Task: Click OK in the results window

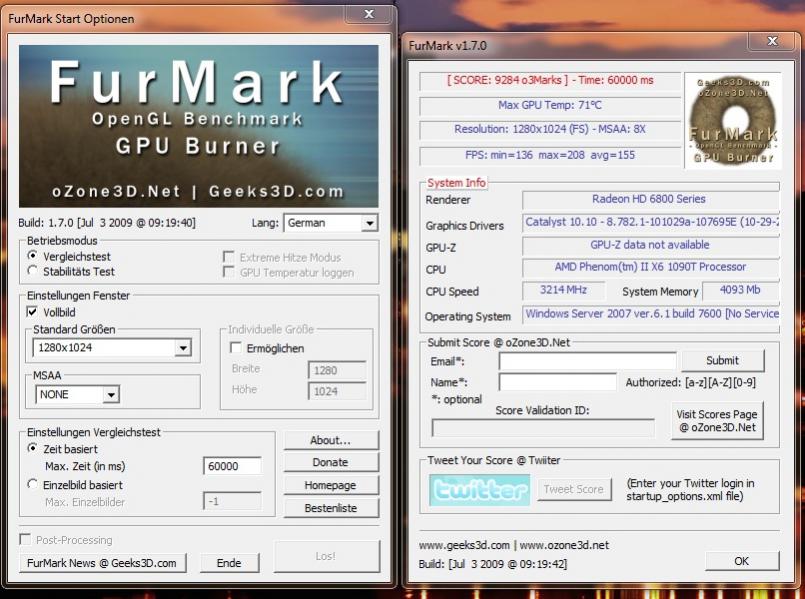Action: [742, 561]
